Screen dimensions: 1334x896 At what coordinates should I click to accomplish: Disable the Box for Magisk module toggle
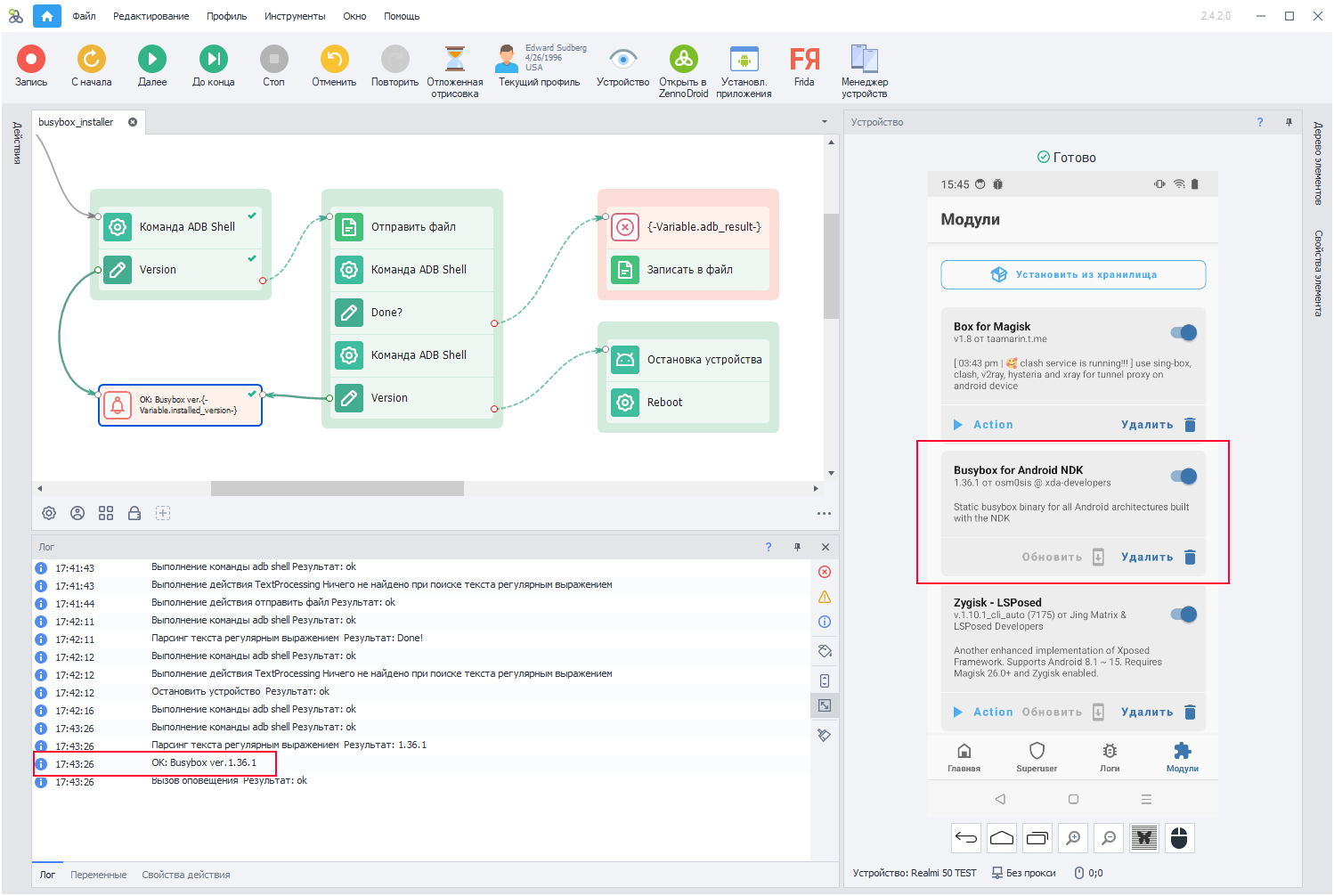pos(1184,332)
